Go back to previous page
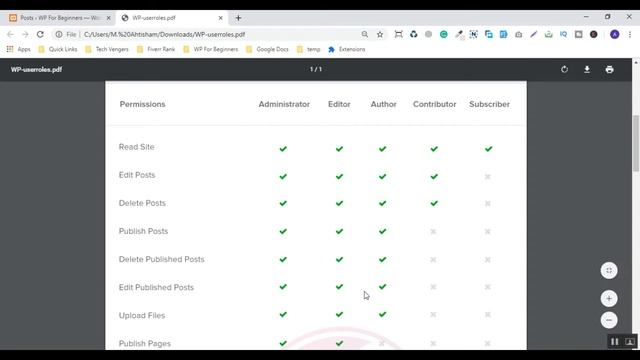 point(10,34)
